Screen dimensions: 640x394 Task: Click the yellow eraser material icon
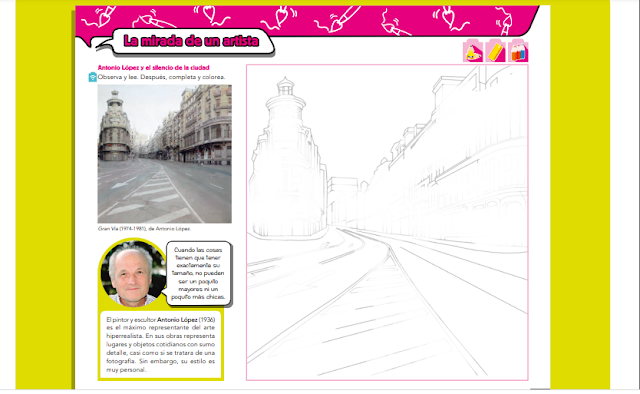(x=496, y=51)
